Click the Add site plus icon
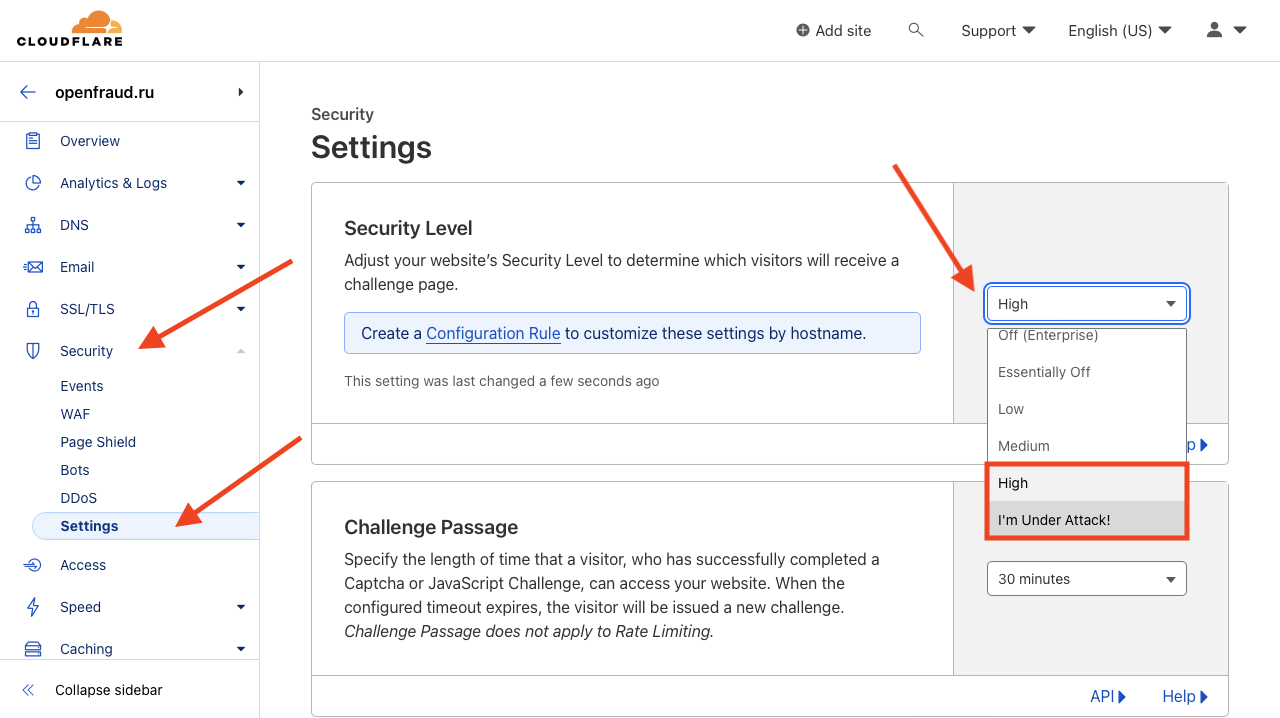1280x718 pixels. (802, 31)
